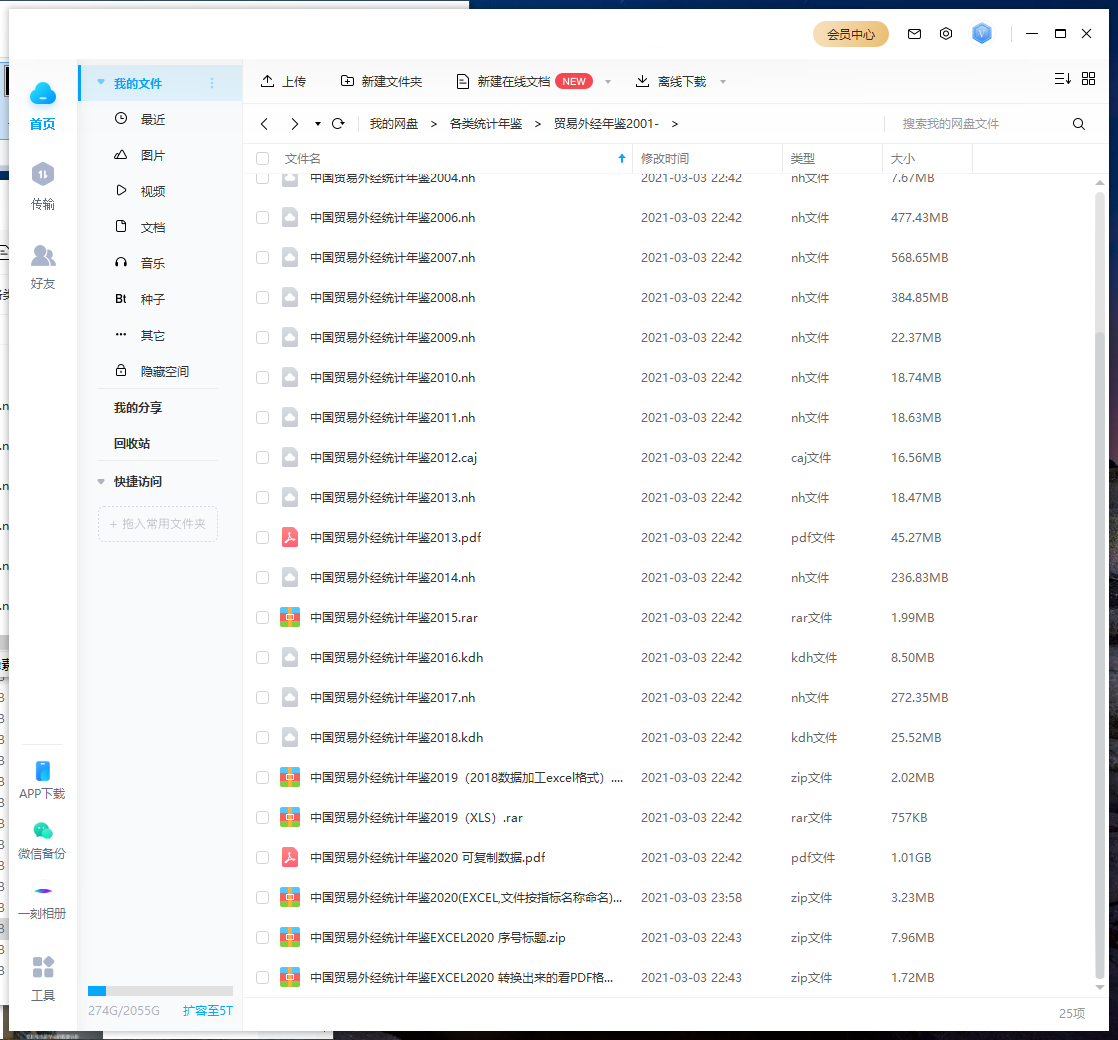Open settings hexagon icon in title bar
This screenshot has width=1118, height=1040.
(x=945, y=34)
